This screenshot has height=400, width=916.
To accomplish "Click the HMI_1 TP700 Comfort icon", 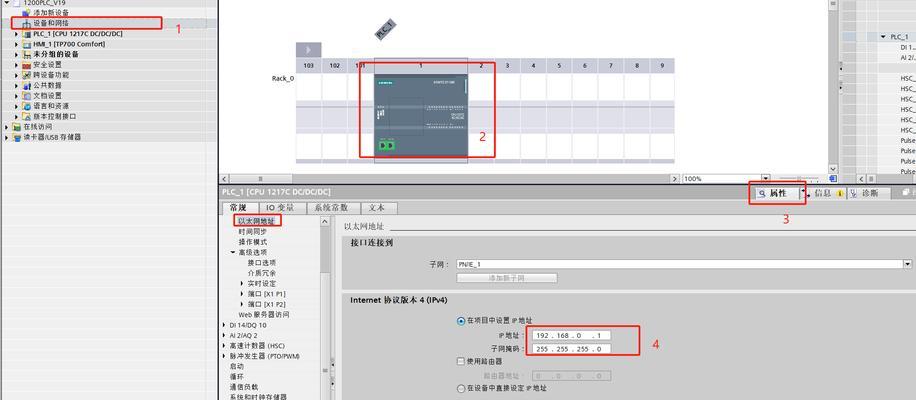I will 26,44.
